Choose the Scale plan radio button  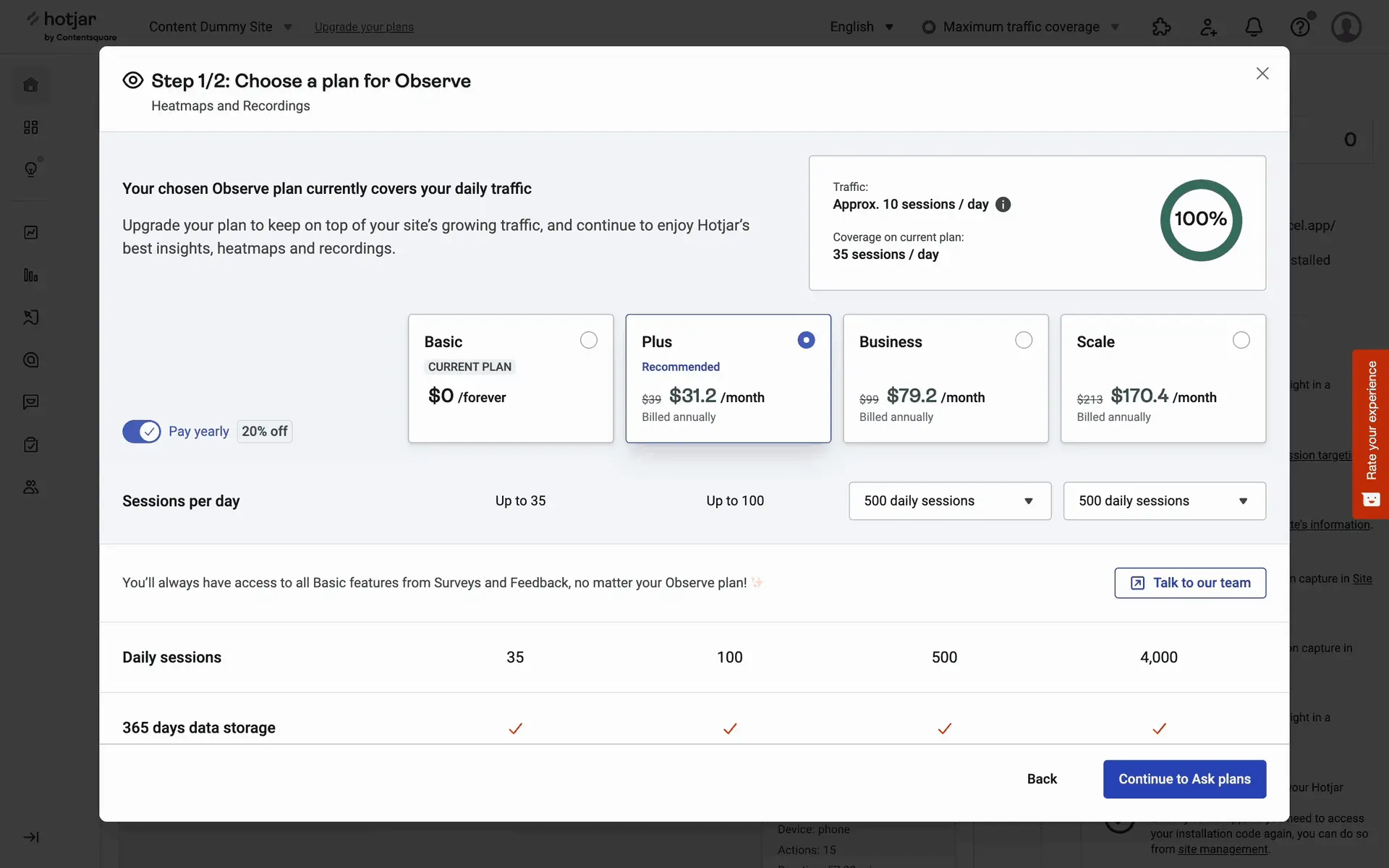pyautogui.click(x=1241, y=340)
